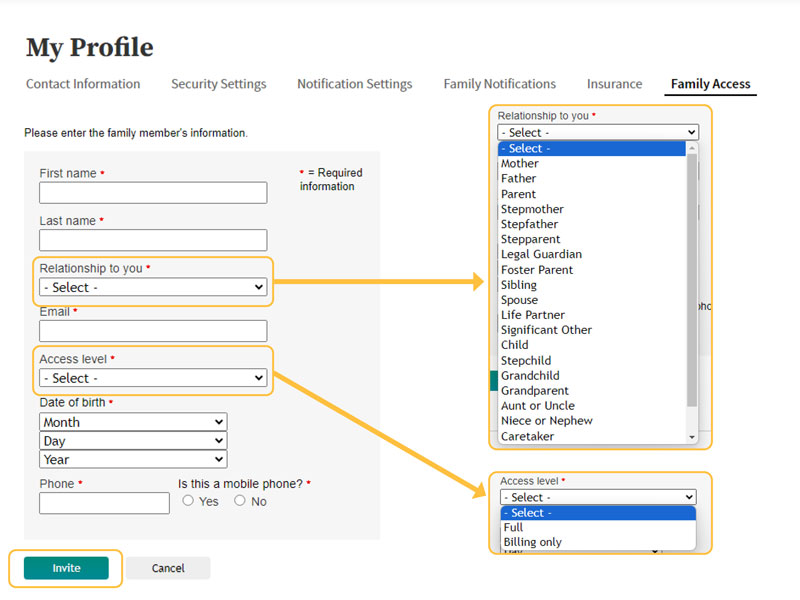Go to the Notification Settings tab
The image size is (800, 600).
pyautogui.click(x=355, y=84)
